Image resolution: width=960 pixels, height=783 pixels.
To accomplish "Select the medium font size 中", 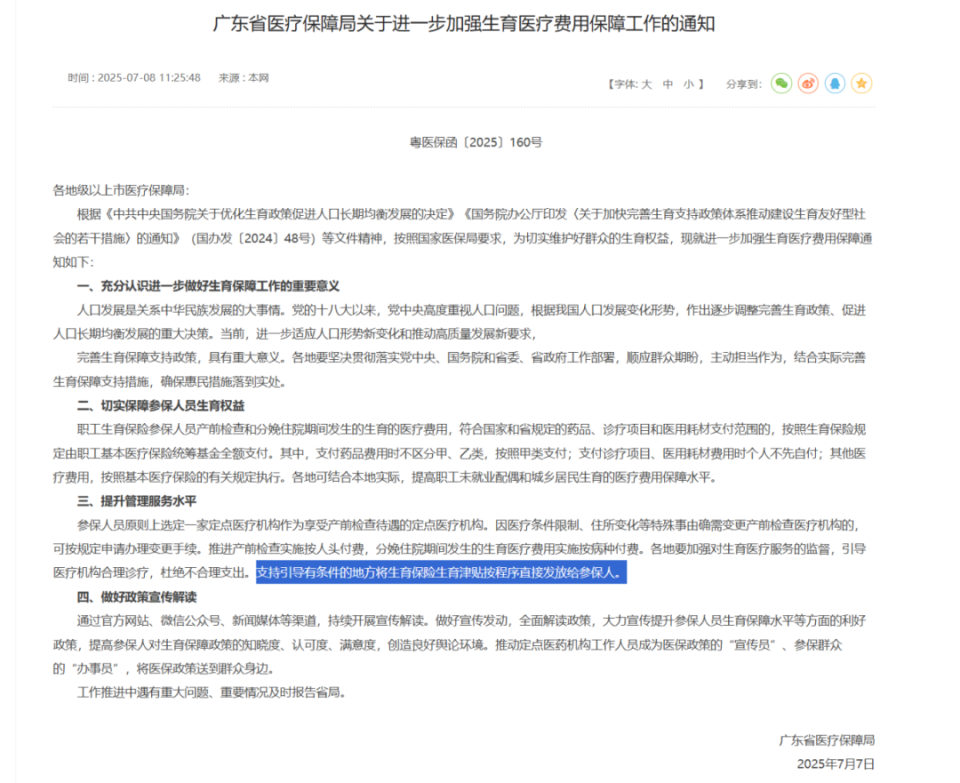I will tap(668, 84).
